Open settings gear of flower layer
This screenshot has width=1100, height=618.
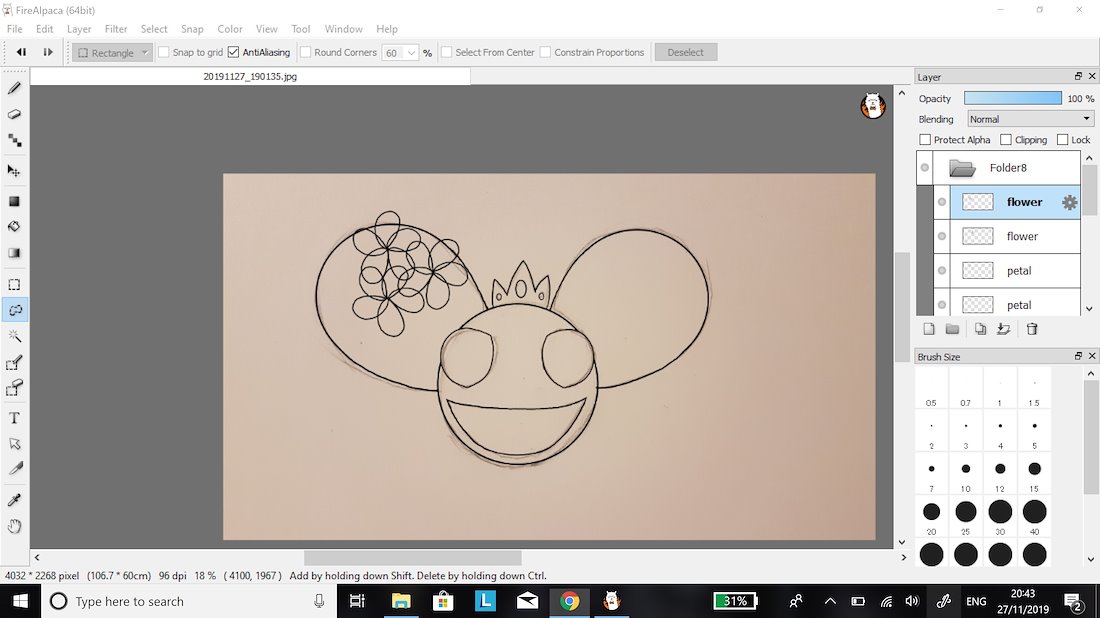1069,203
